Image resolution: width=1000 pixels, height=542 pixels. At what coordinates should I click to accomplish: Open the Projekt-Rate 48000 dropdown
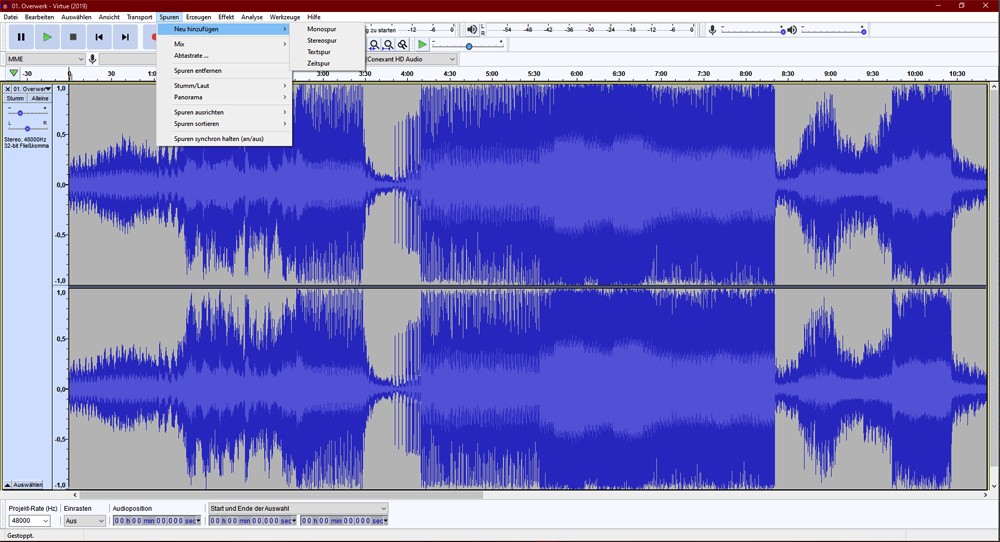[x=45, y=521]
